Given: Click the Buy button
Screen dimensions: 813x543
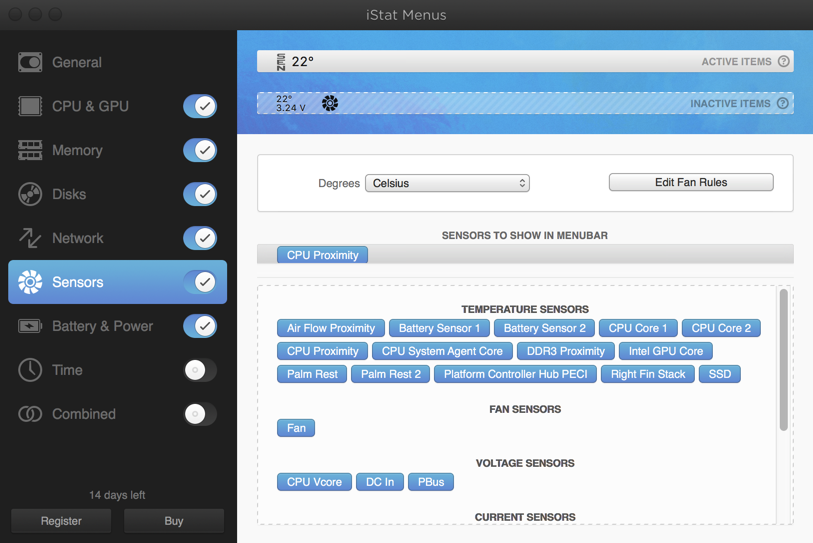Looking at the screenshot, I should click(174, 521).
